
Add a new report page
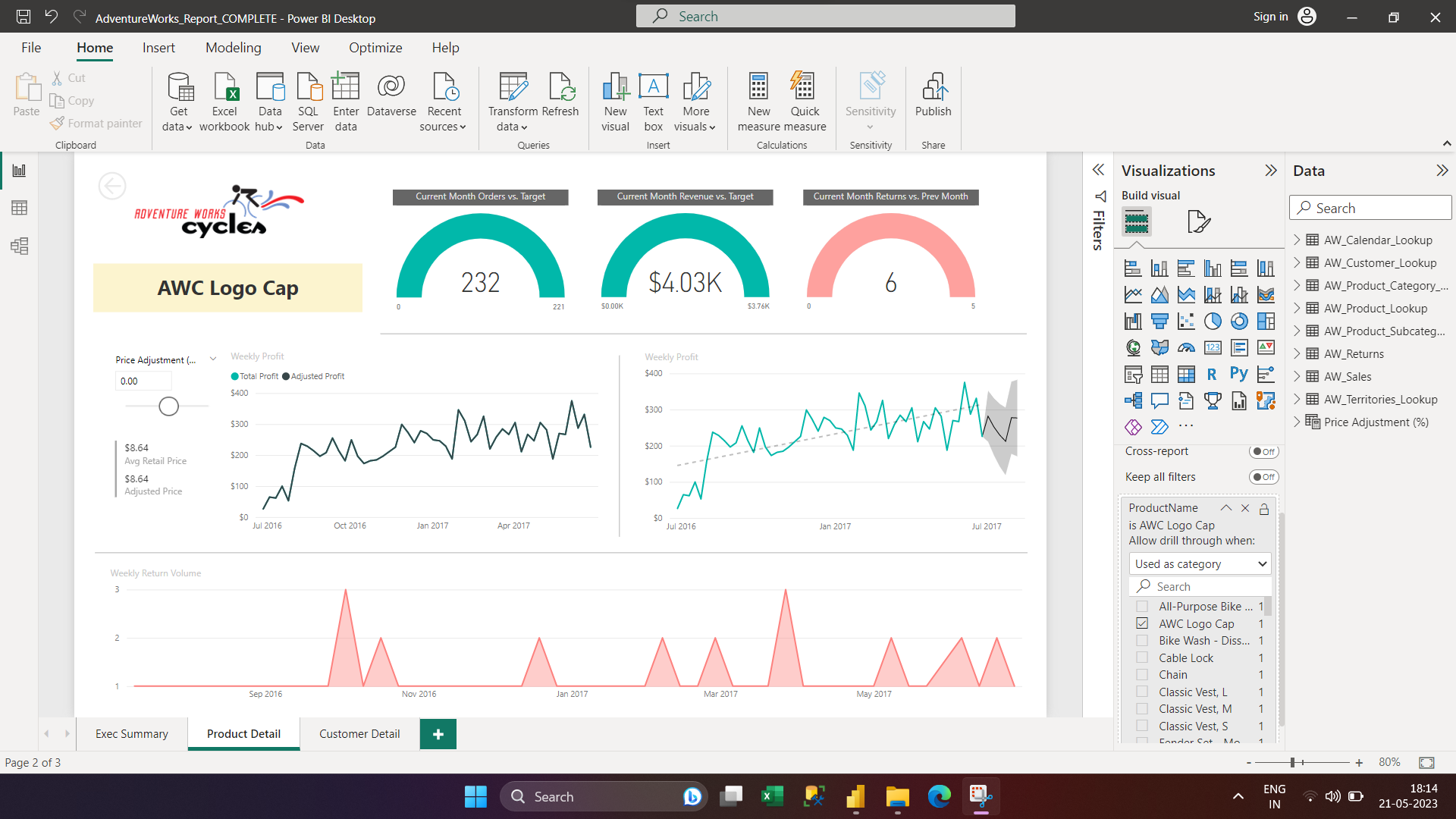[x=438, y=734]
